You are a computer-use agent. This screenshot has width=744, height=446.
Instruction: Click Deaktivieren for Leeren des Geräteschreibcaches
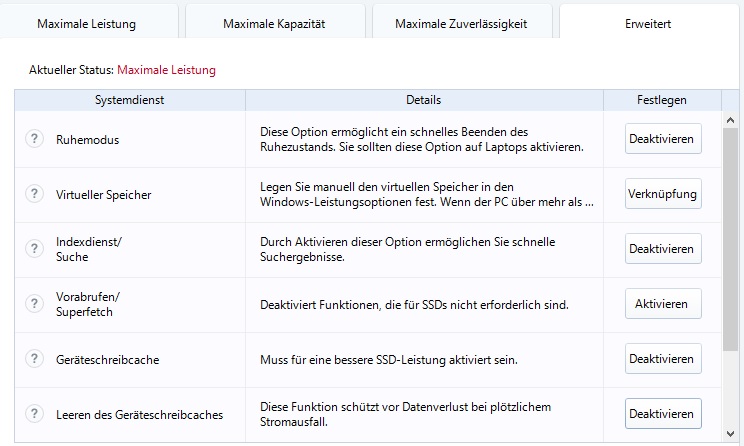[x=661, y=414]
